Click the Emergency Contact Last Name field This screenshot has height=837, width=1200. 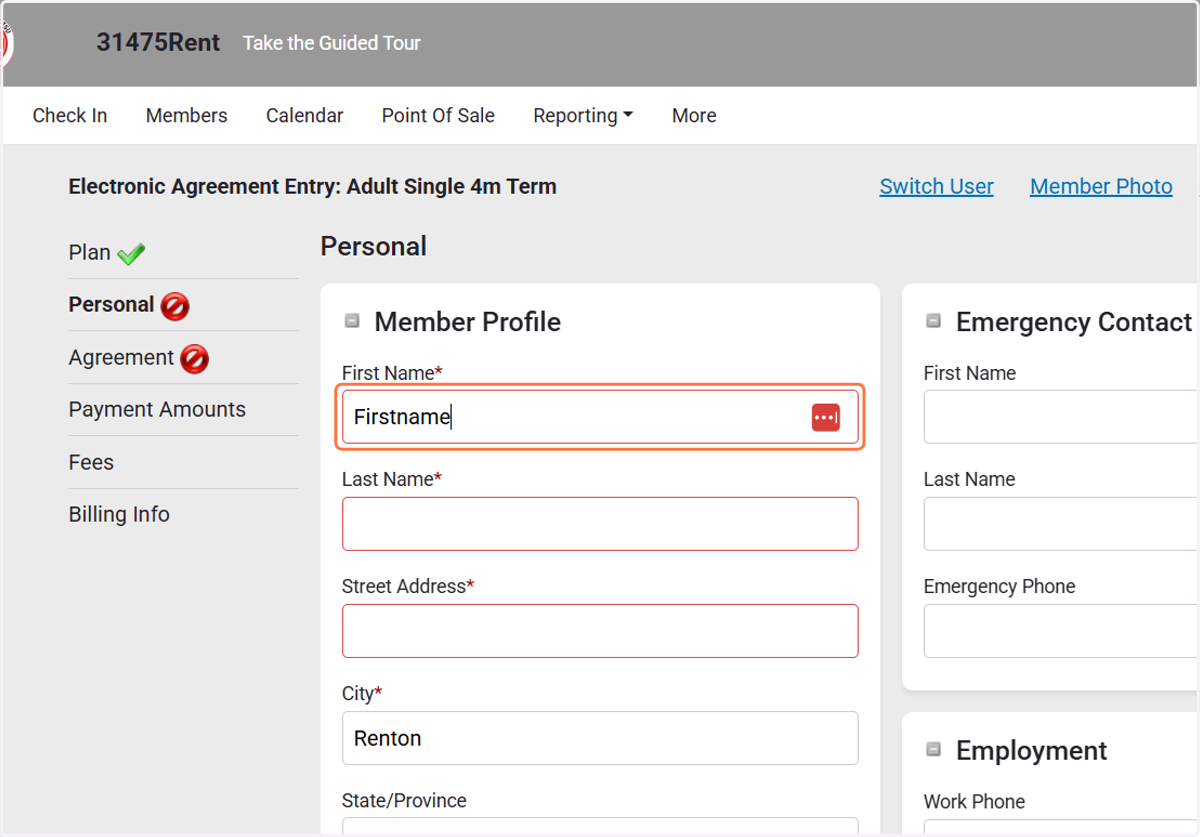point(1061,524)
